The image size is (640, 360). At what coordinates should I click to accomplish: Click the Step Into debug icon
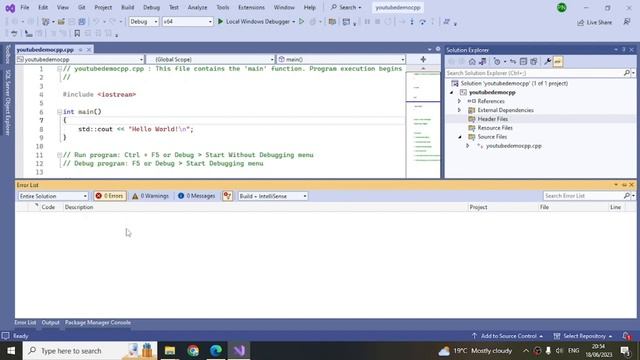[412, 22]
